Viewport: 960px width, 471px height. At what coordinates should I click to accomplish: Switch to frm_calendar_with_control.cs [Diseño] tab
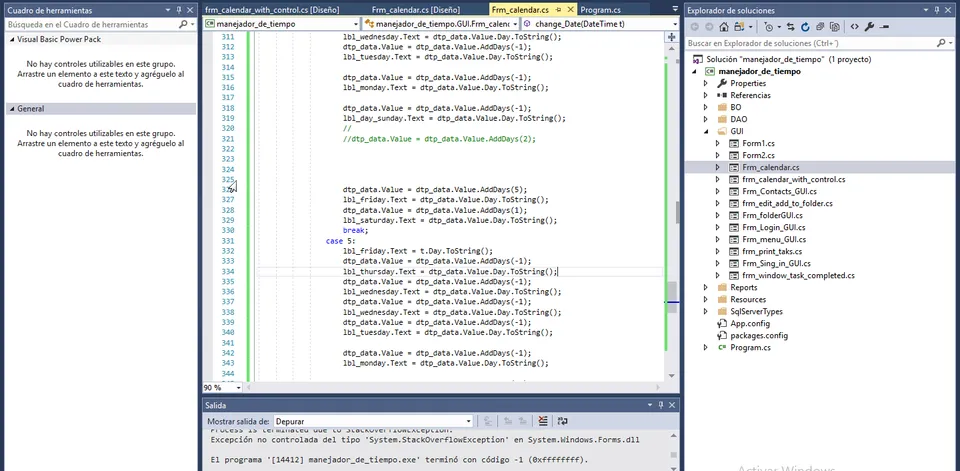click(272, 10)
